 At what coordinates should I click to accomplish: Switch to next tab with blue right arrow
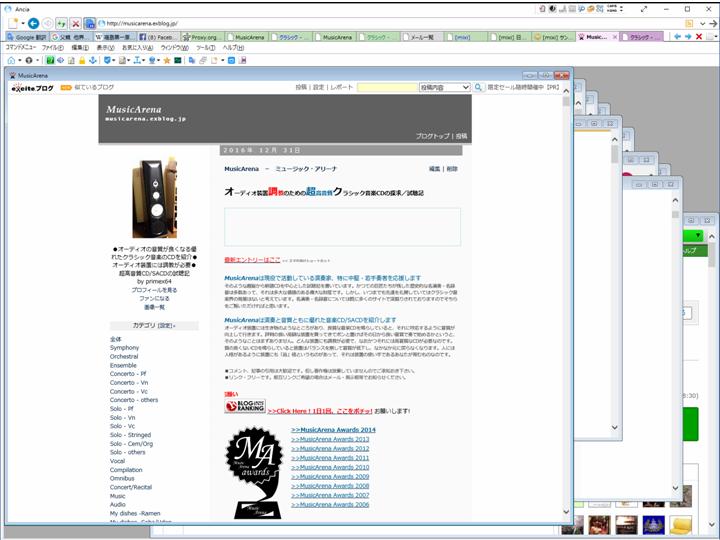pos(688,37)
